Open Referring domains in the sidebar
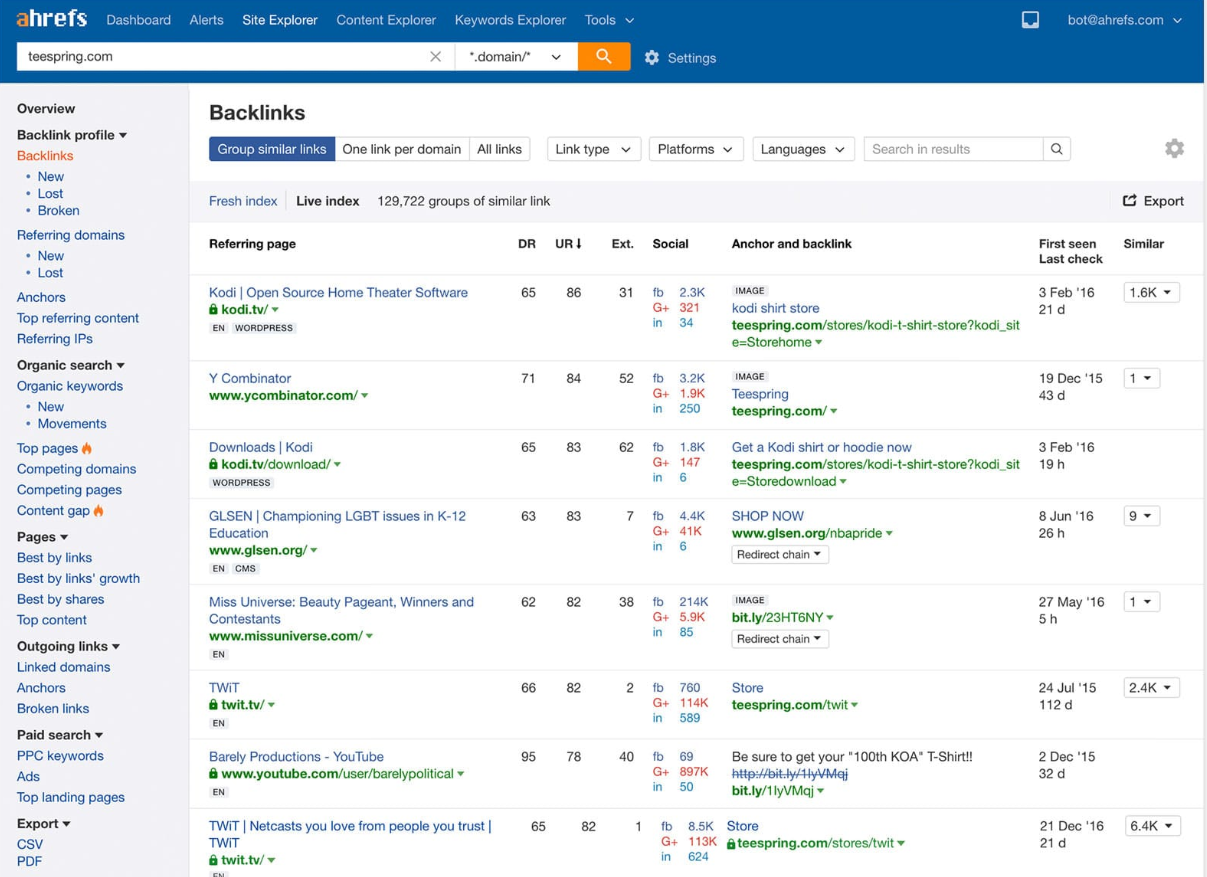Viewport: 1207px width, 877px height. coord(70,235)
